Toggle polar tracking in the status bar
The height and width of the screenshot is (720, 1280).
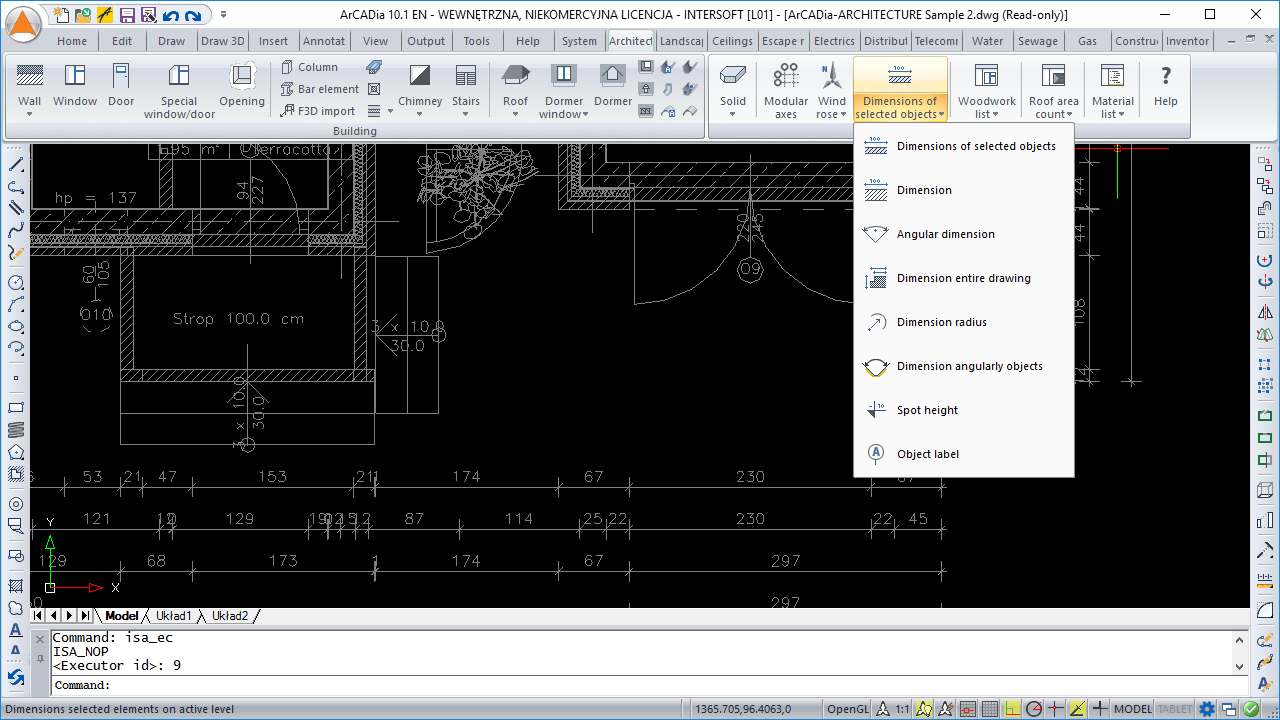click(x=1034, y=709)
